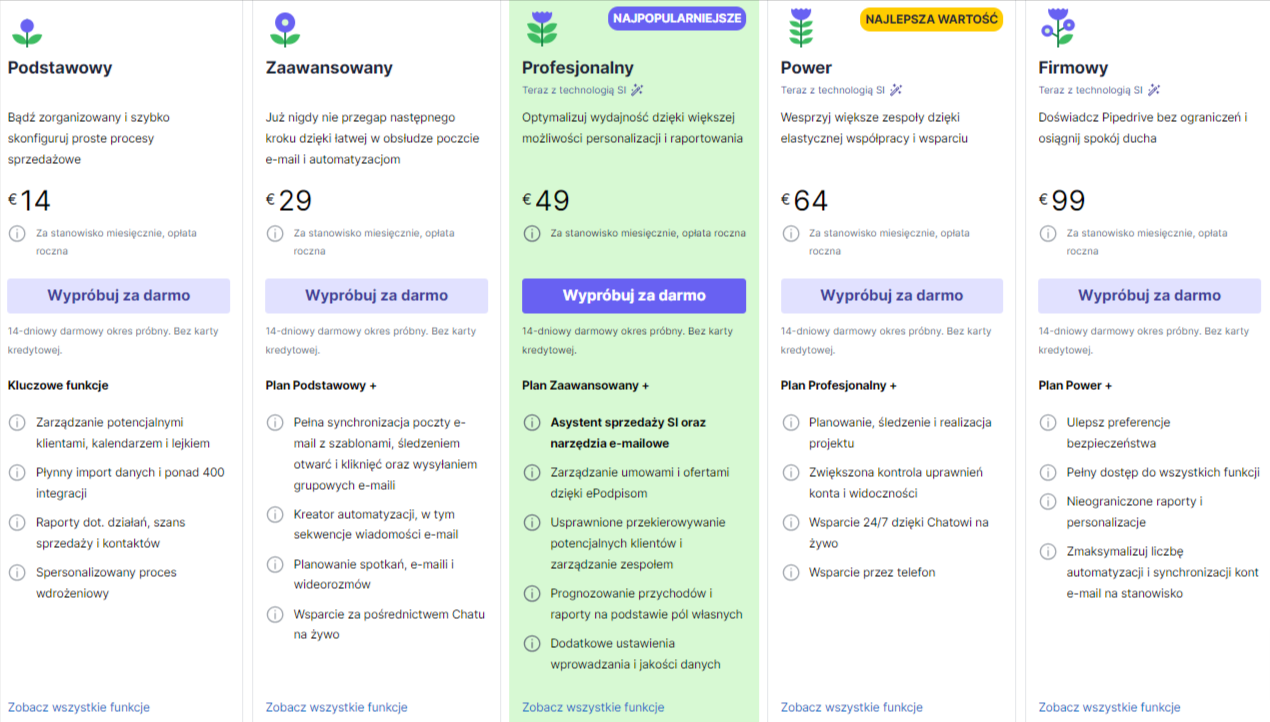Click info icon beside Wsparcie przez telefon
Image resolution: width=1270 pixels, height=722 pixels.
click(791, 573)
